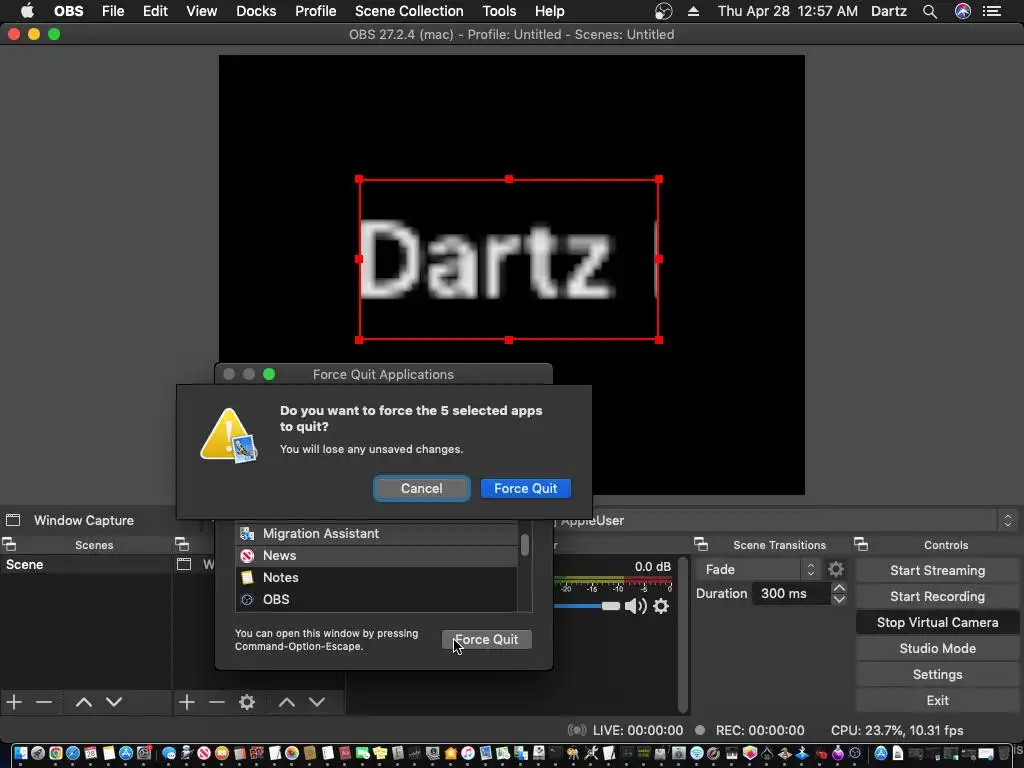Open the Help menu

[x=549, y=11]
